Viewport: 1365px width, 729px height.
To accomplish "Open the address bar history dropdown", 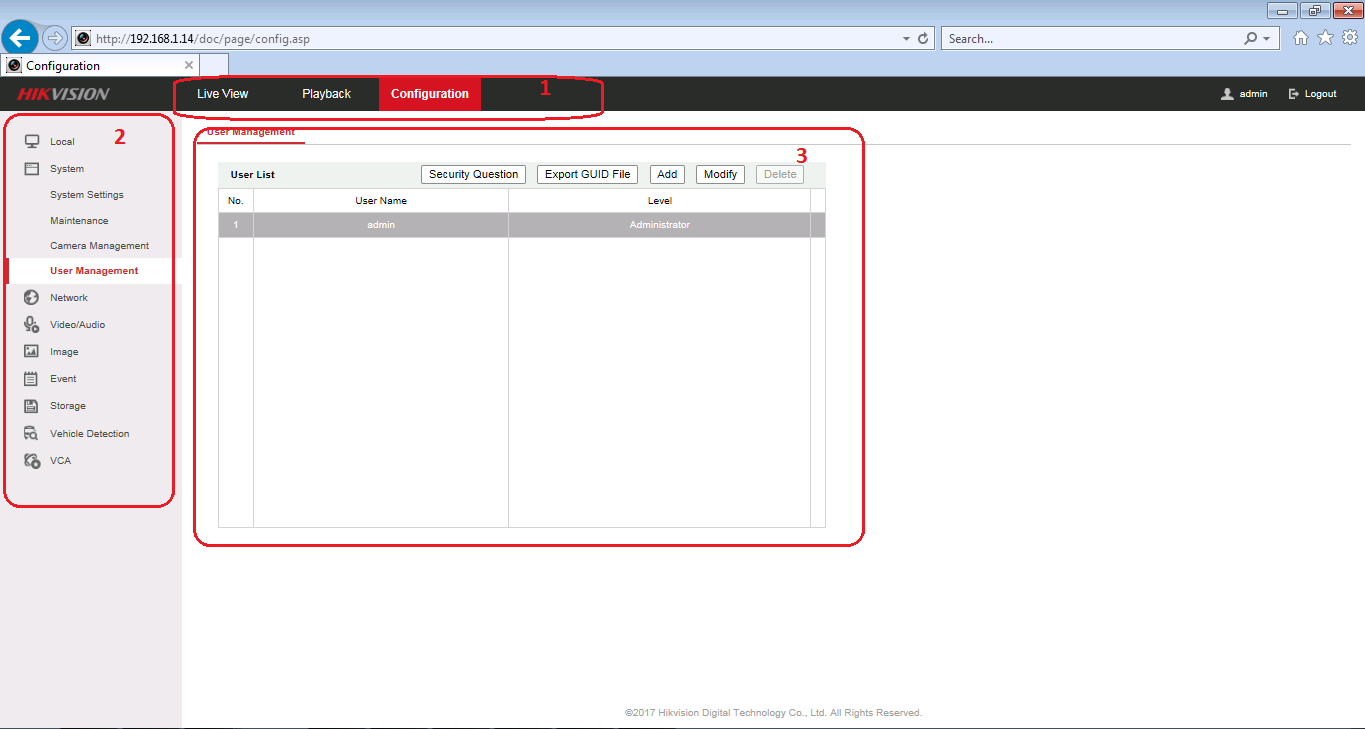I will (906, 39).
